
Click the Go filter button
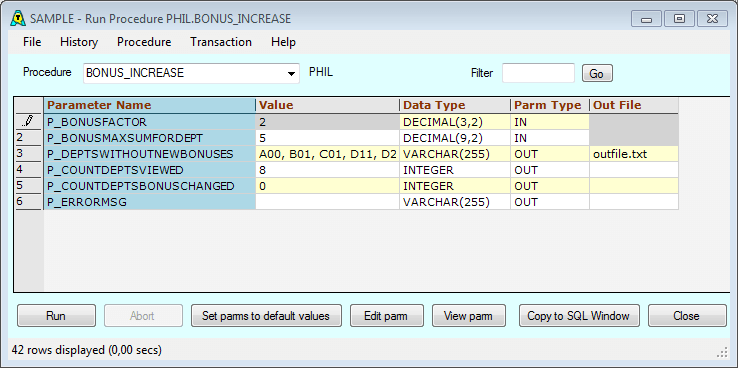[597, 74]
